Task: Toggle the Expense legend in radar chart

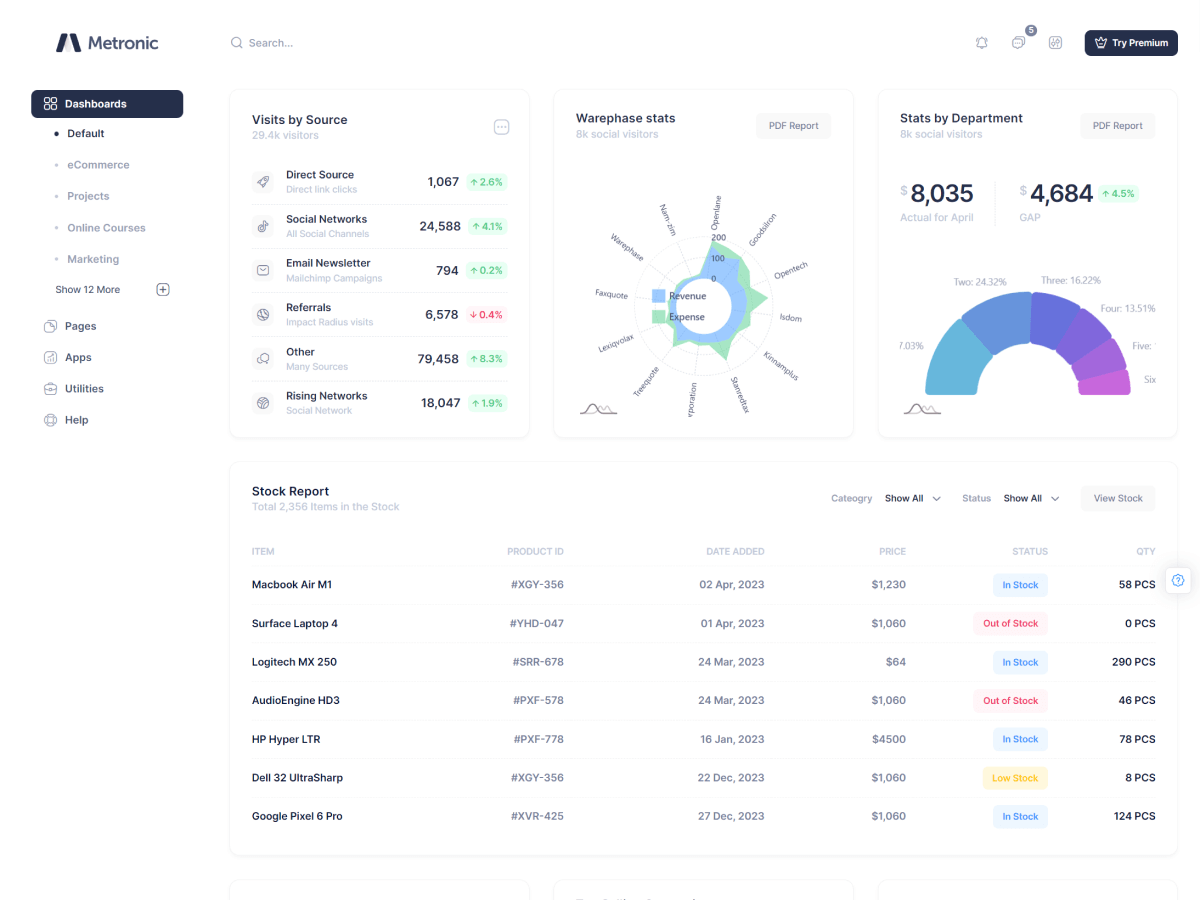Action: 679,317
